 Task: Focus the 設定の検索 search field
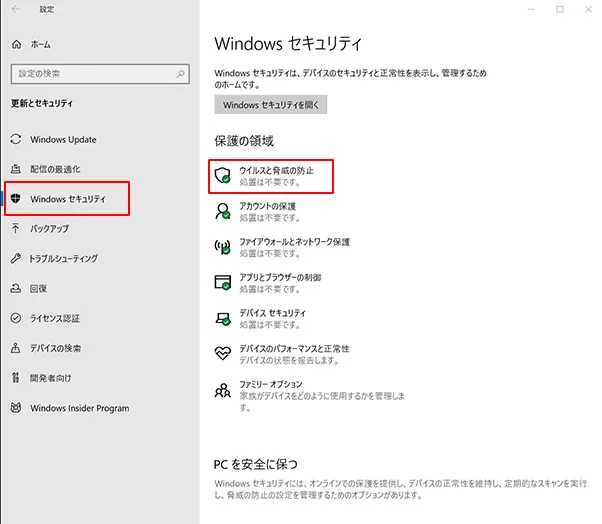[x=100, y=74]
